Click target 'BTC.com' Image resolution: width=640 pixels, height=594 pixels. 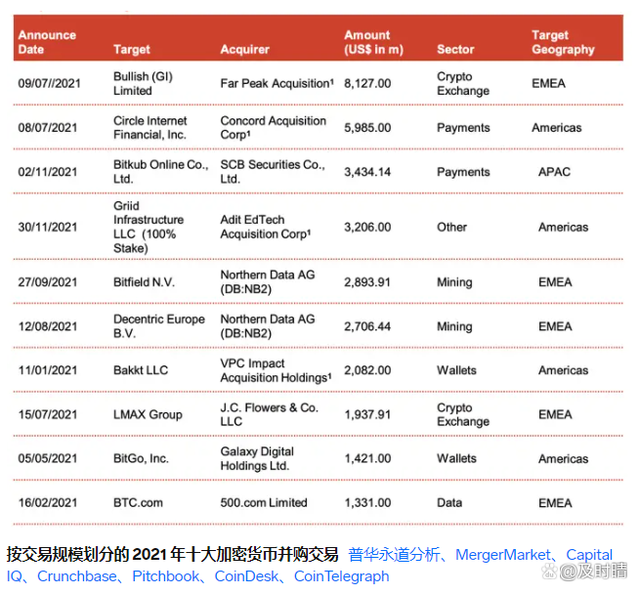click(x=138, y=503)
